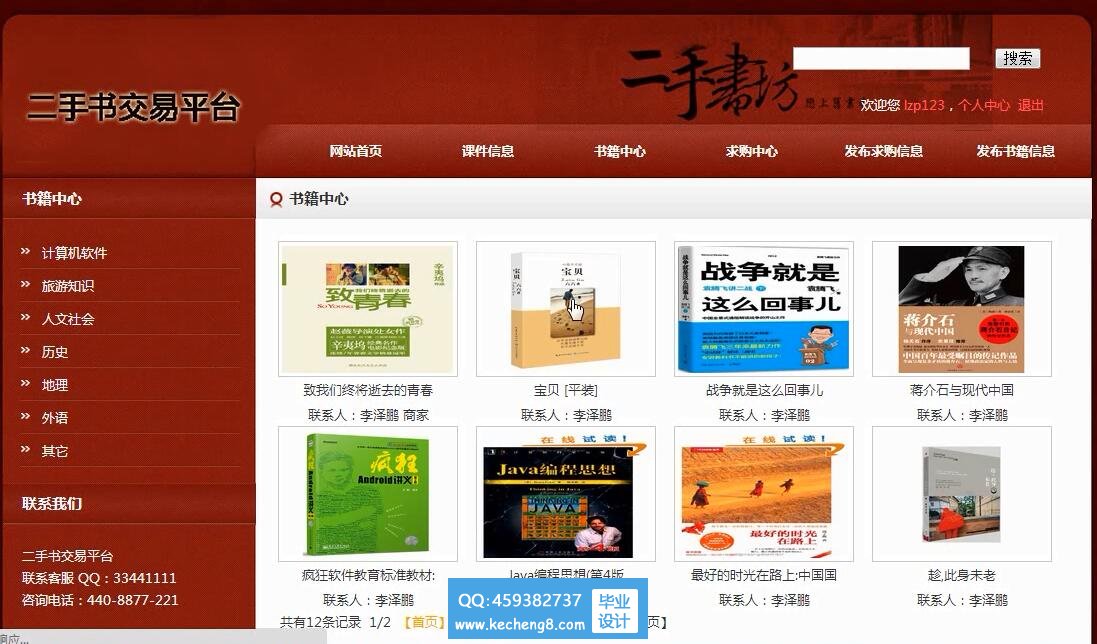This screenshot has width=1097, height=644.
Task: Click title 宝贝 [平装]
Action: [x=566, y=390]
